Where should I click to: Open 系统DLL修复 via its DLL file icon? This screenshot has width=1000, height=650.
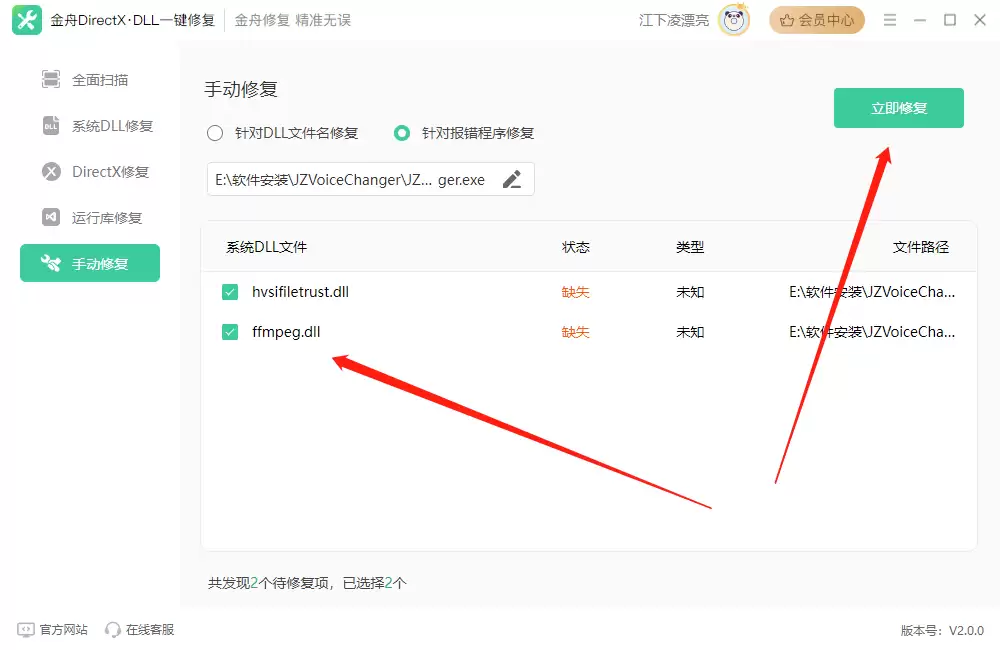click(51, 126)
